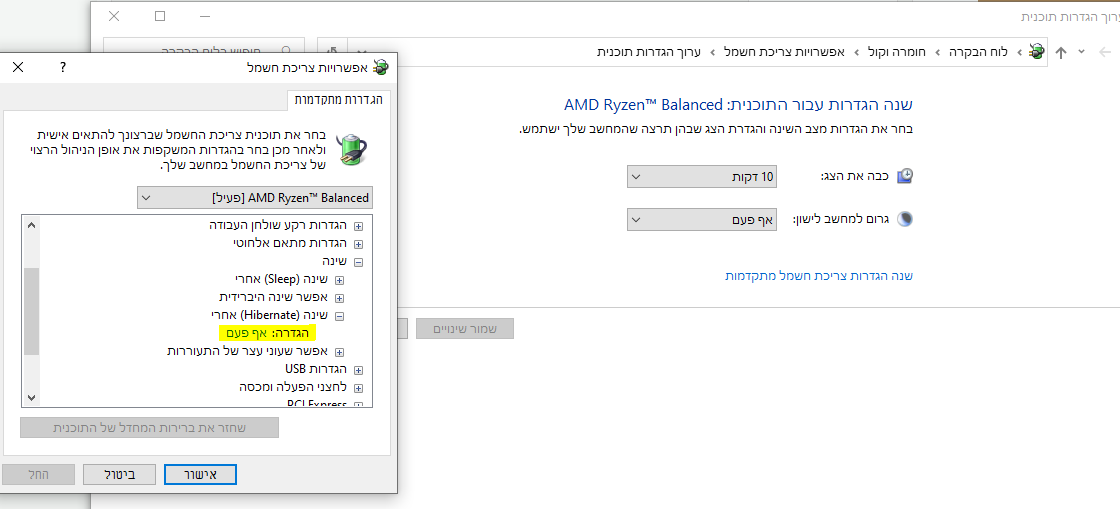1120x509 pixels.
Task: Click the monitor icon beside כבה את הצג
Action: 905,177
